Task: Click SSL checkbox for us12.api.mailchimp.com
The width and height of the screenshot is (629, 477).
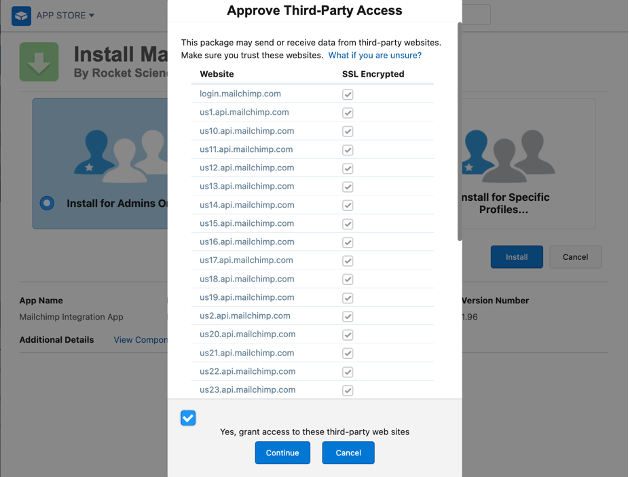Action: [347, 168]
